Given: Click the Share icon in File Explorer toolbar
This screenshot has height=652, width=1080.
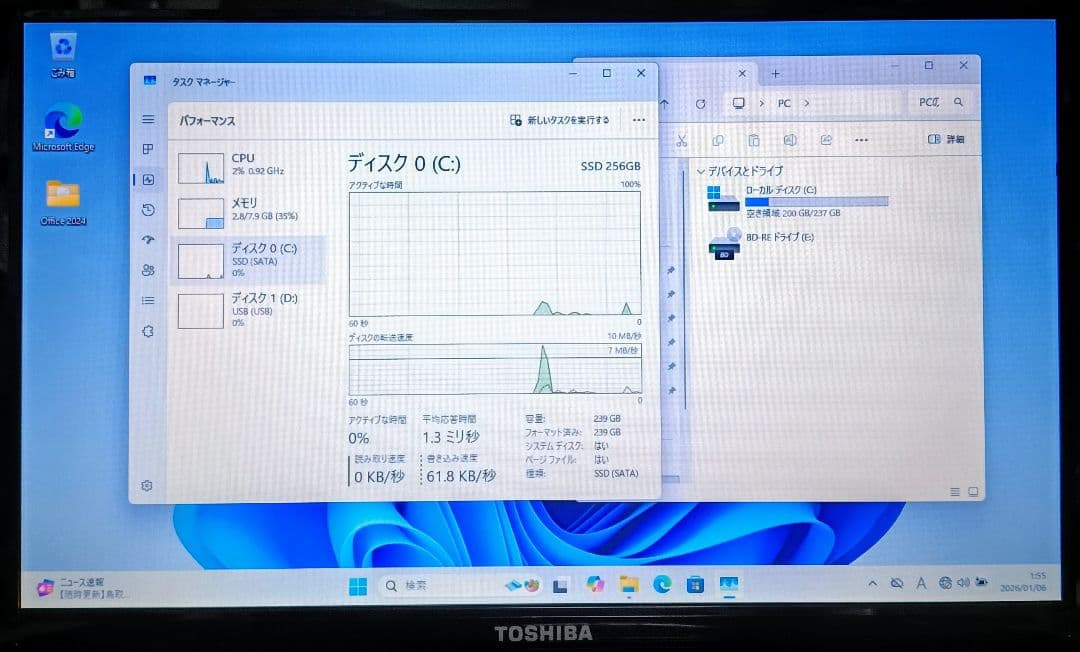Looking at the screenshot, I should point(827,140).
